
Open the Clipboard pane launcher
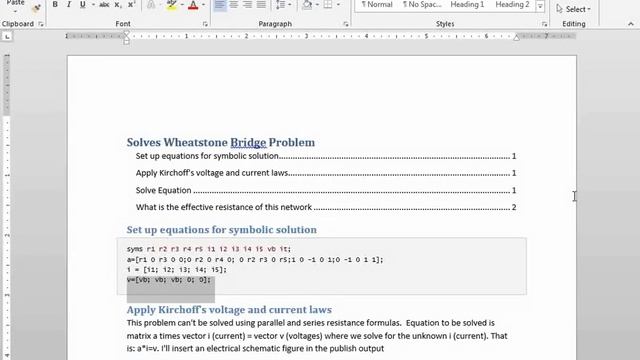point(41,24)
